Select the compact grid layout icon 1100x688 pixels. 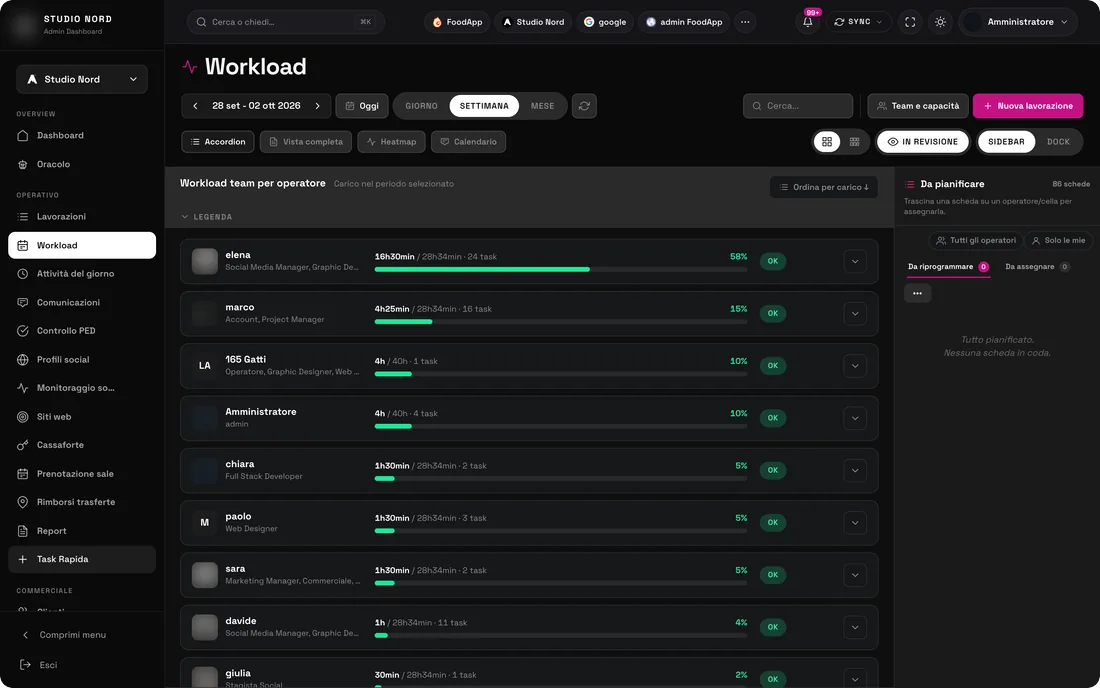point(854,142)
